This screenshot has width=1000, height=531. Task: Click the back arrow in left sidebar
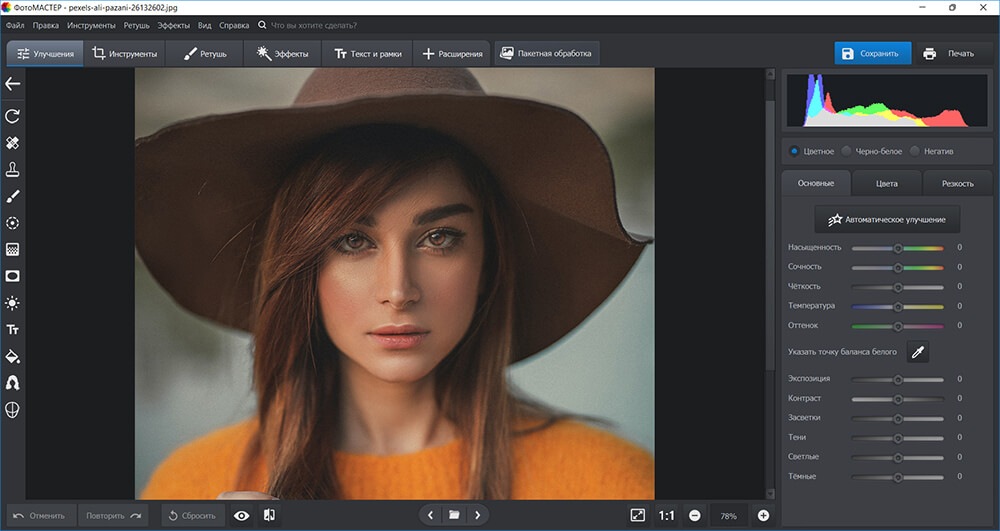pos(12,84)
